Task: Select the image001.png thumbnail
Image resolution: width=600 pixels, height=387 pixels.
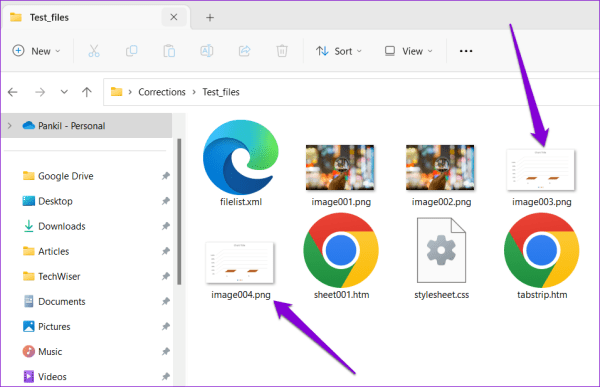Action: [x=340, y=168]
